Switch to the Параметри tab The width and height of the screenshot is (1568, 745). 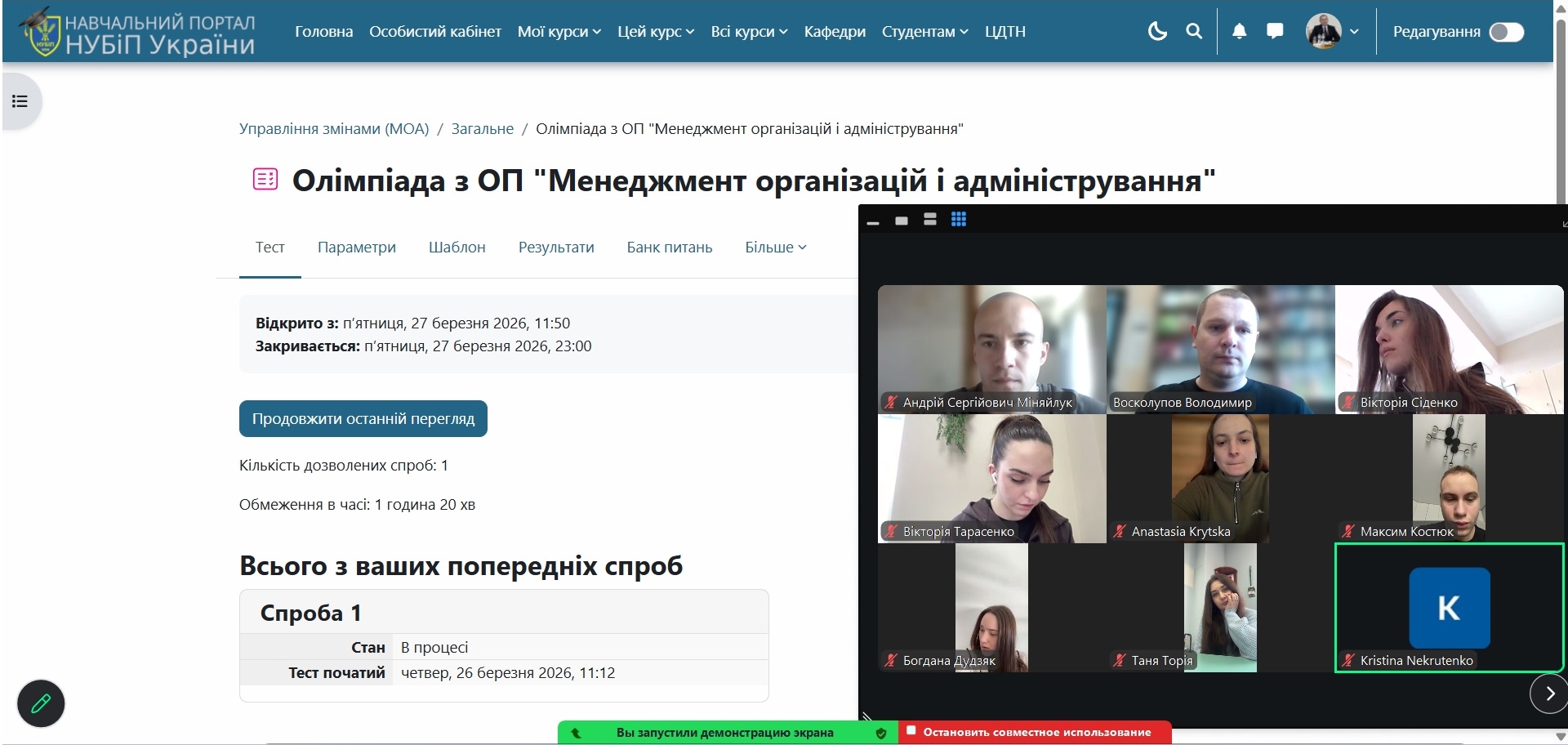(357, 247)
